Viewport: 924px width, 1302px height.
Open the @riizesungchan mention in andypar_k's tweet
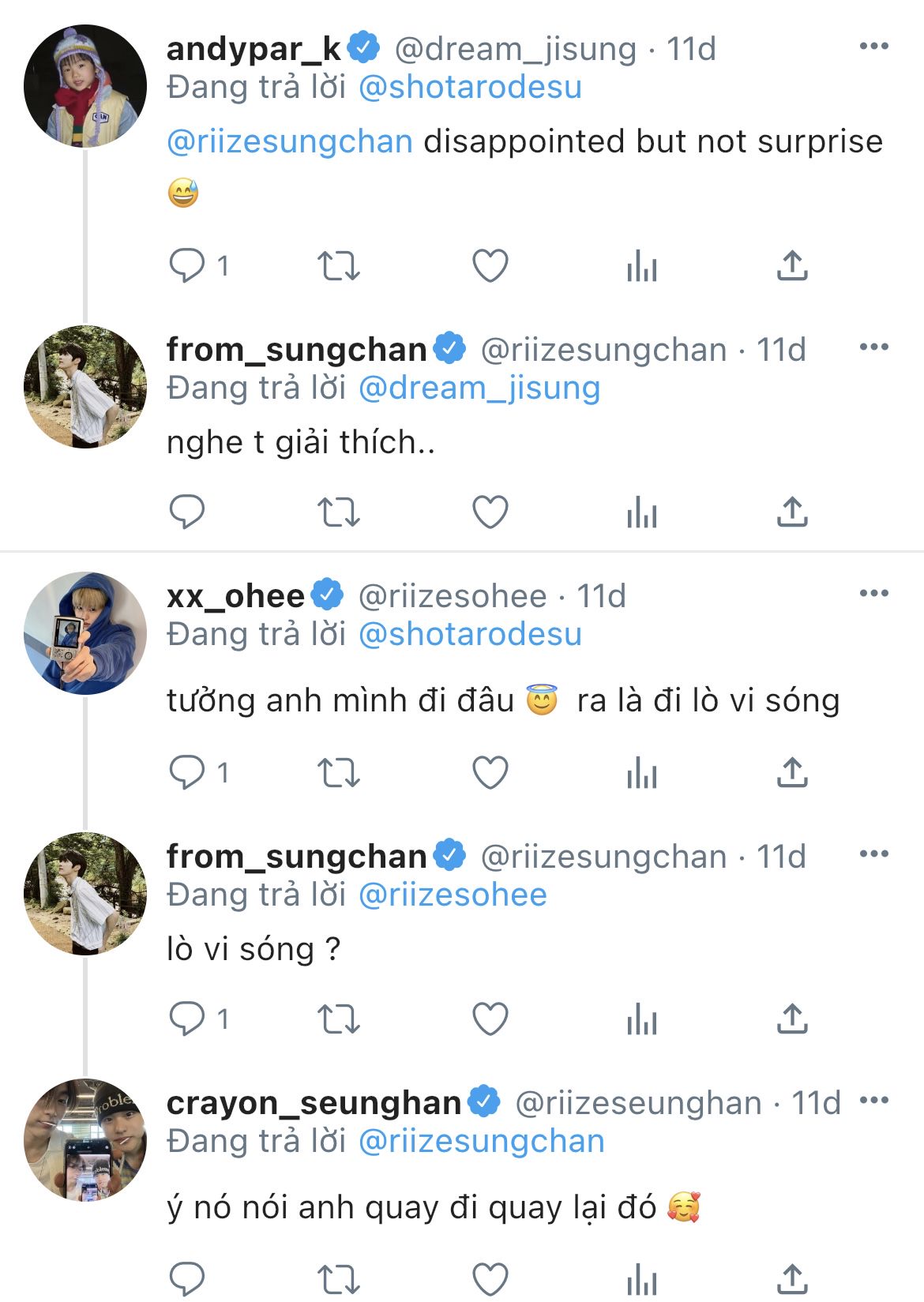290,142
